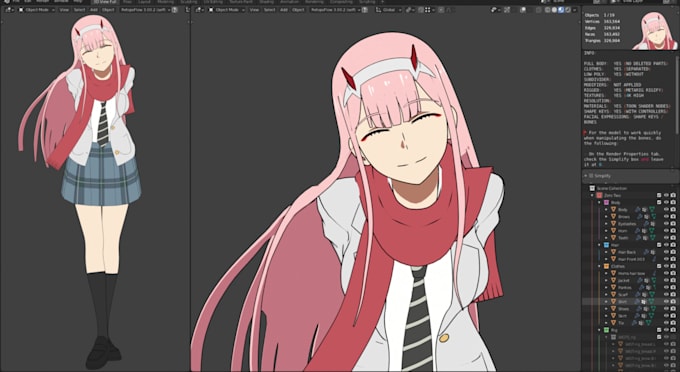Uncheck Clothes collection exclude checkbox
The image size is (680, 372).
click(x=659, y=266)
